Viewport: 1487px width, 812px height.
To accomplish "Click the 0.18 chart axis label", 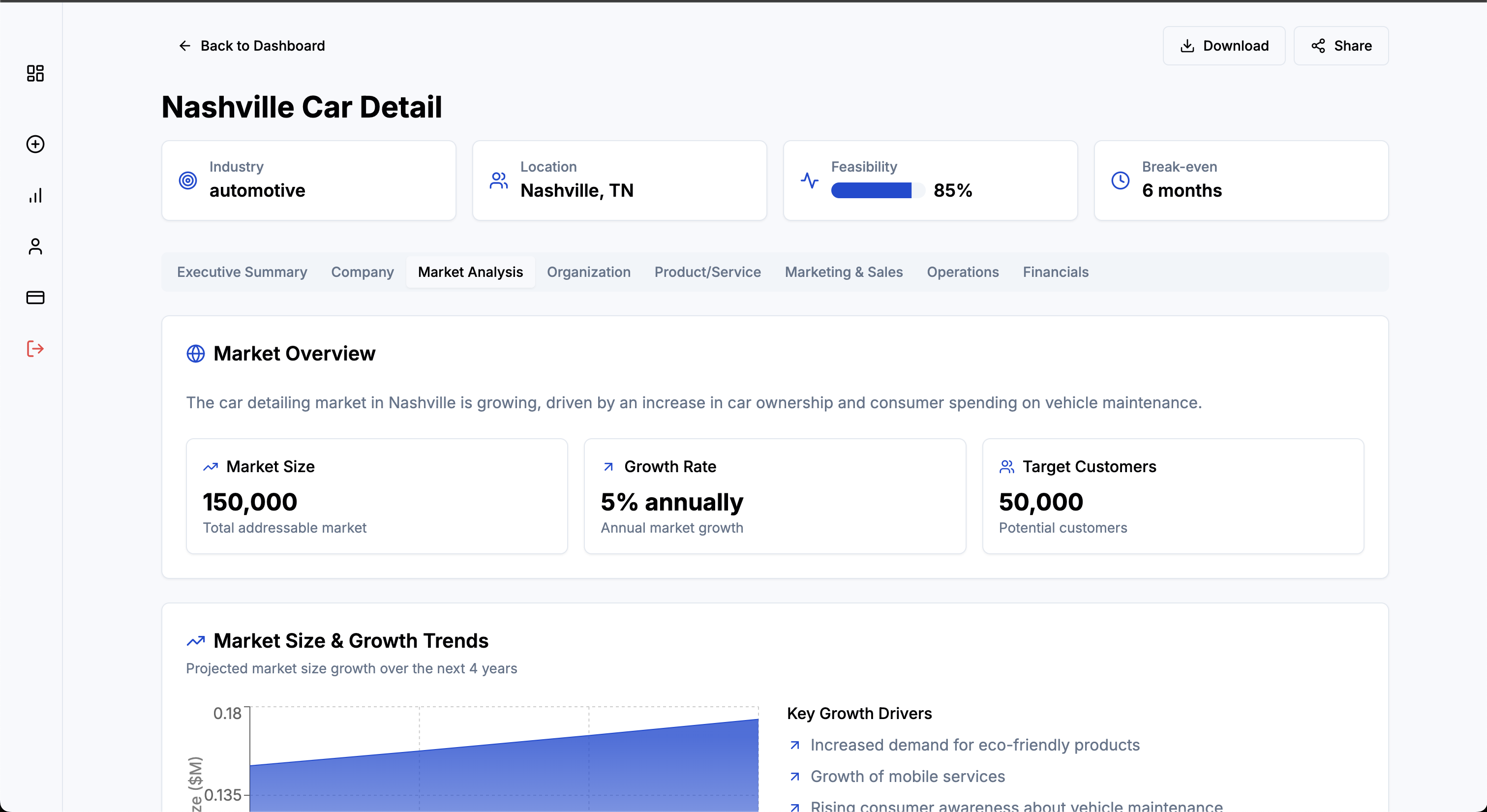I will coord(227,714).
